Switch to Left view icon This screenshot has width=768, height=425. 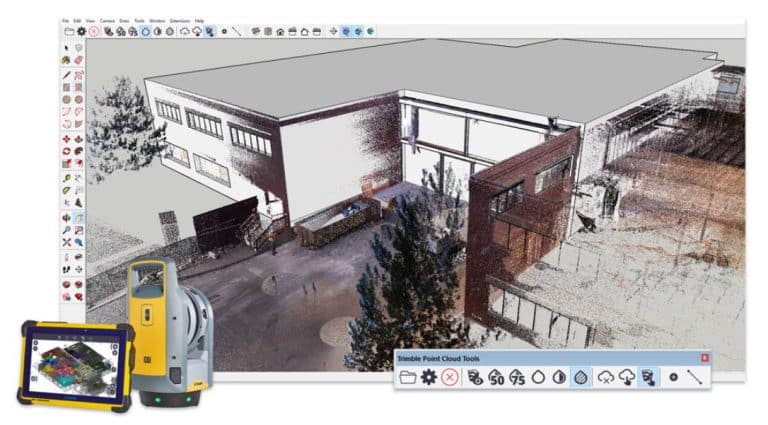316,32
